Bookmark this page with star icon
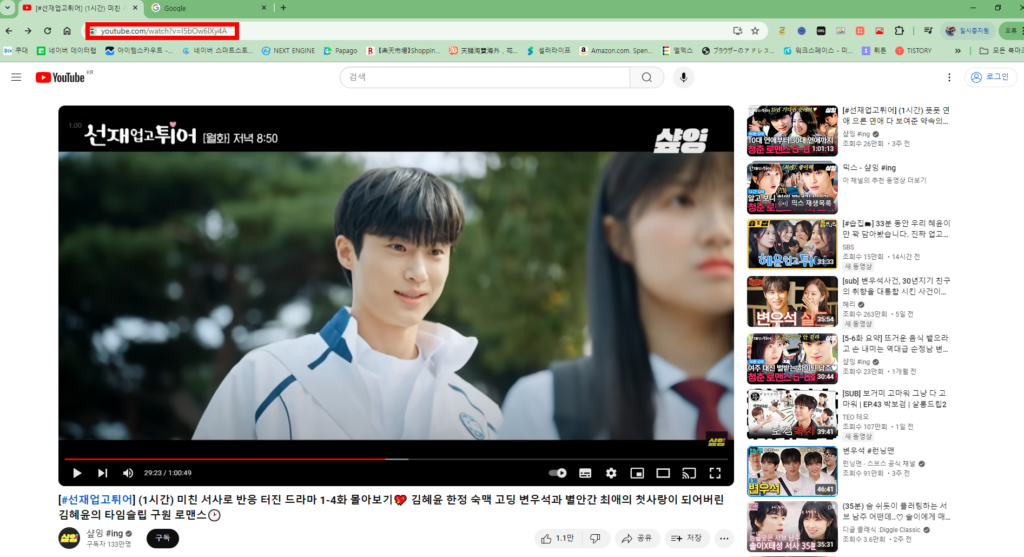1024x557 pixels. coord(756,31)
